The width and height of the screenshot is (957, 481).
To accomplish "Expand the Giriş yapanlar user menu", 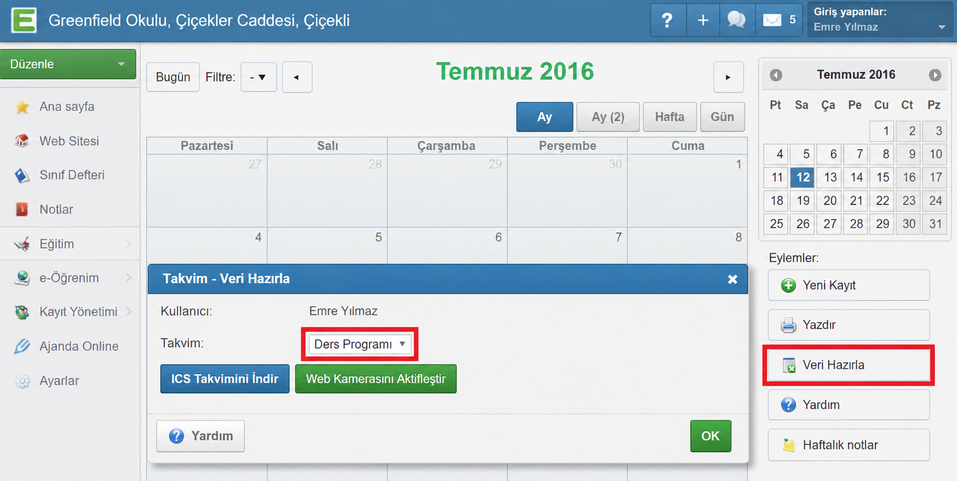I will (879, 20).
